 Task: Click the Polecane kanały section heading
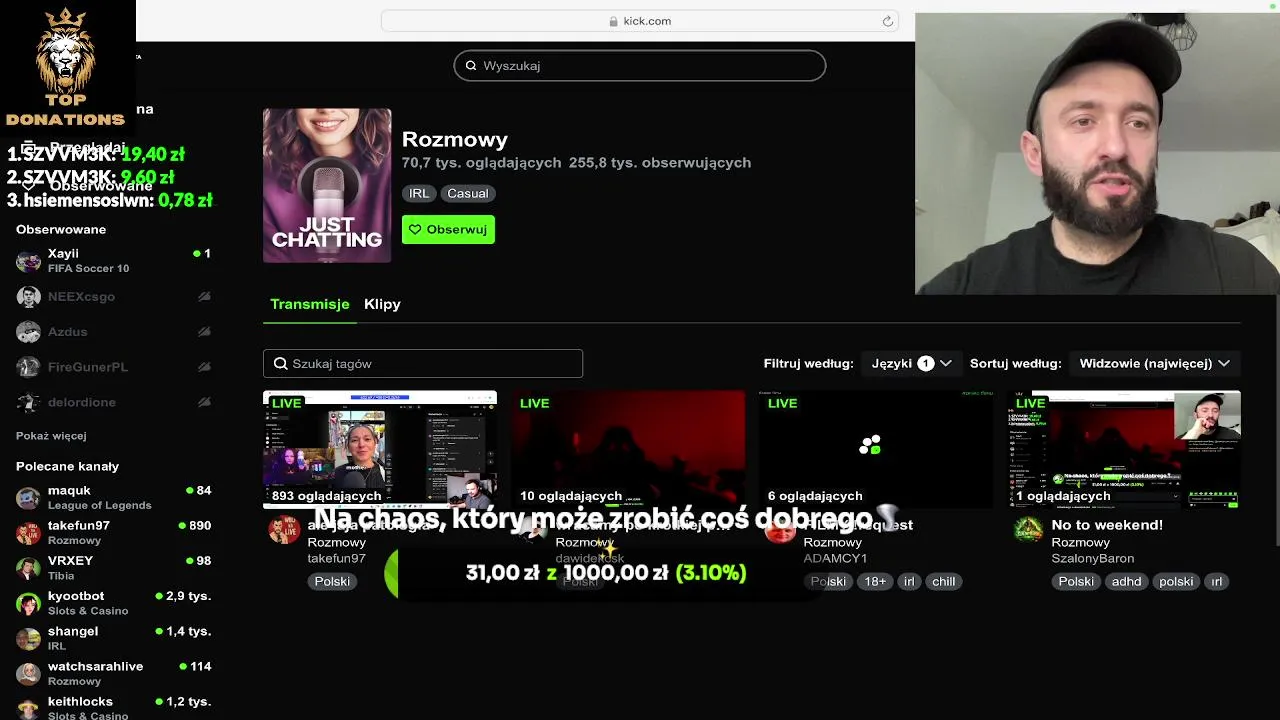click(67, 467)
